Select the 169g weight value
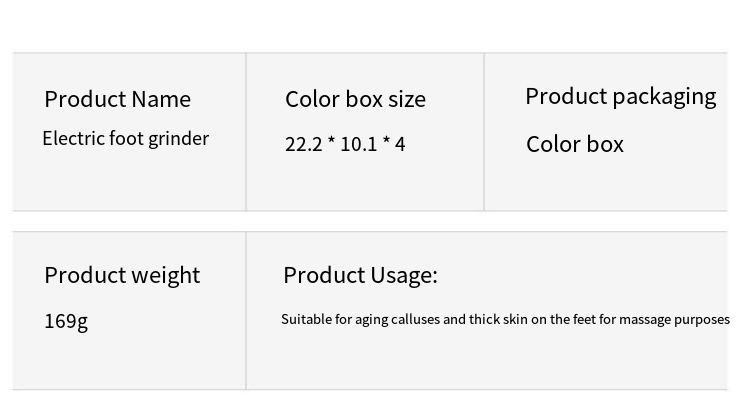The width and height of the screenshot is (753, 399). pyautogui.click(x=66, y=321)
